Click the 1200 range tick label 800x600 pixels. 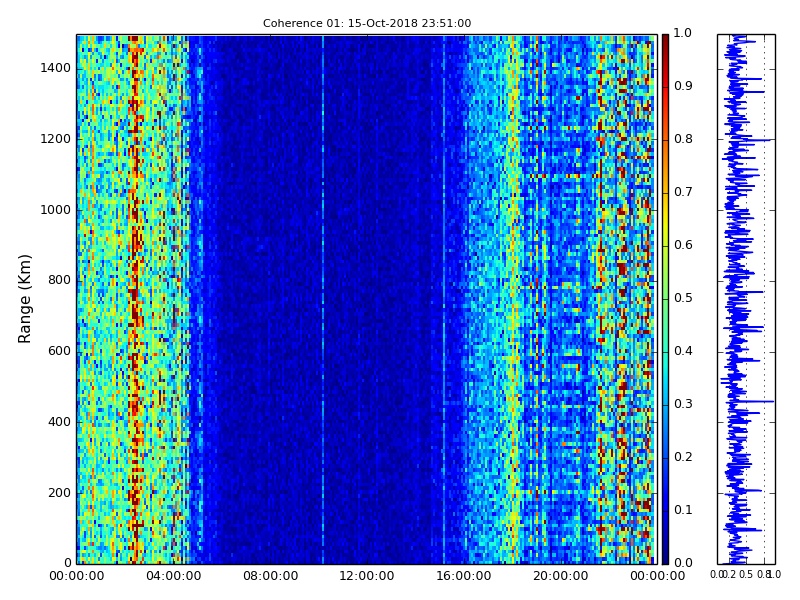click(55, 139)
